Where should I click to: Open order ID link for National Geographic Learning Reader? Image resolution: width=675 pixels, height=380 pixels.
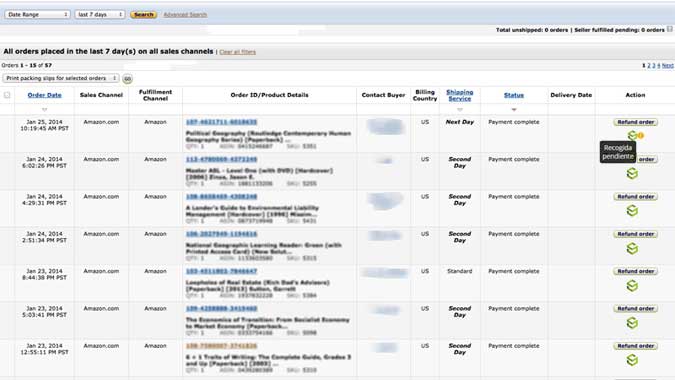[x=221, y=234]
